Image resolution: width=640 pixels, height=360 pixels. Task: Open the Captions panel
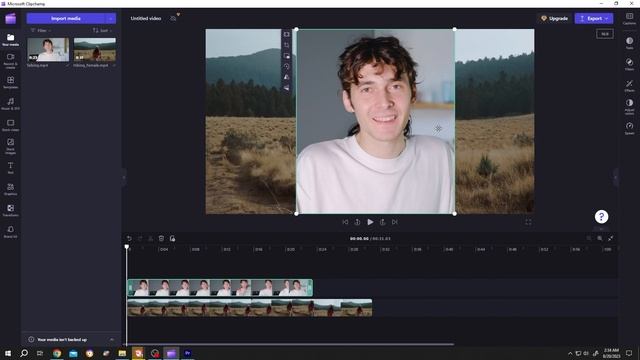[629, 18]
